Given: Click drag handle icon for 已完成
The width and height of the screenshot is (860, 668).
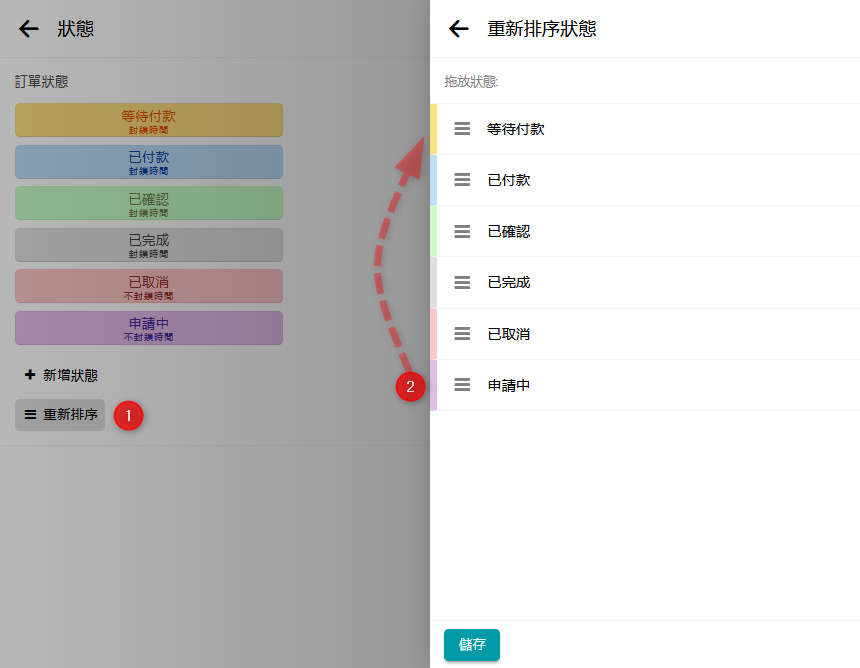Looking at the screenshot, I should click(462, 282).
